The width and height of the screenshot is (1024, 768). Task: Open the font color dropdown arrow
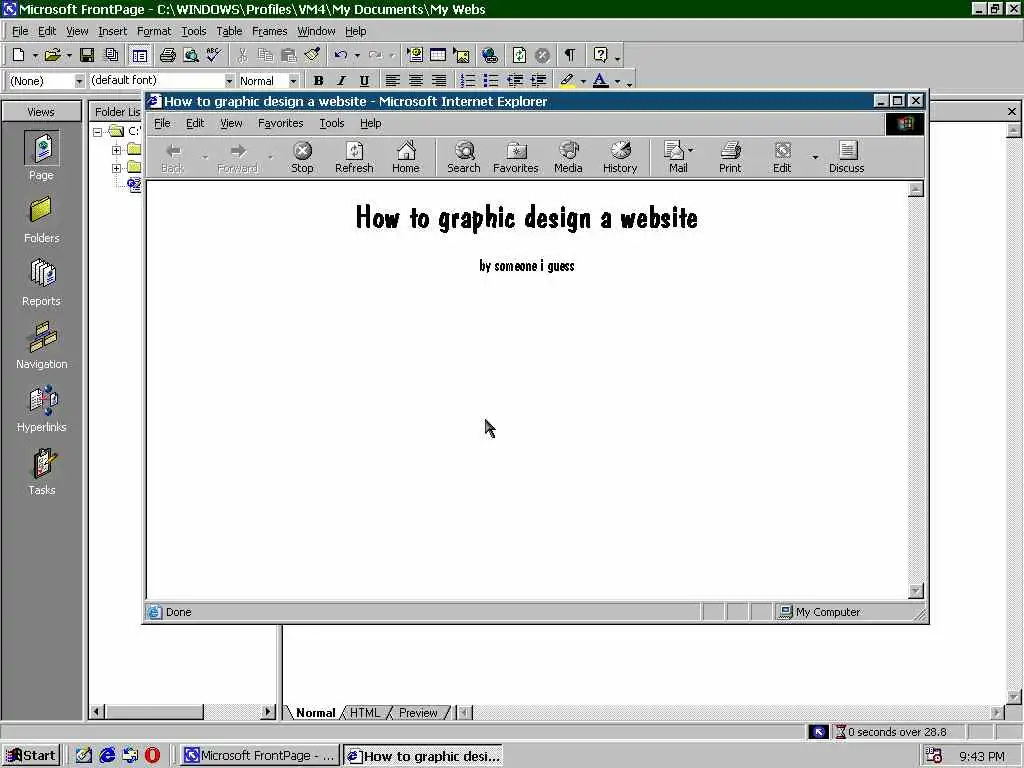[x=617, y=81]
